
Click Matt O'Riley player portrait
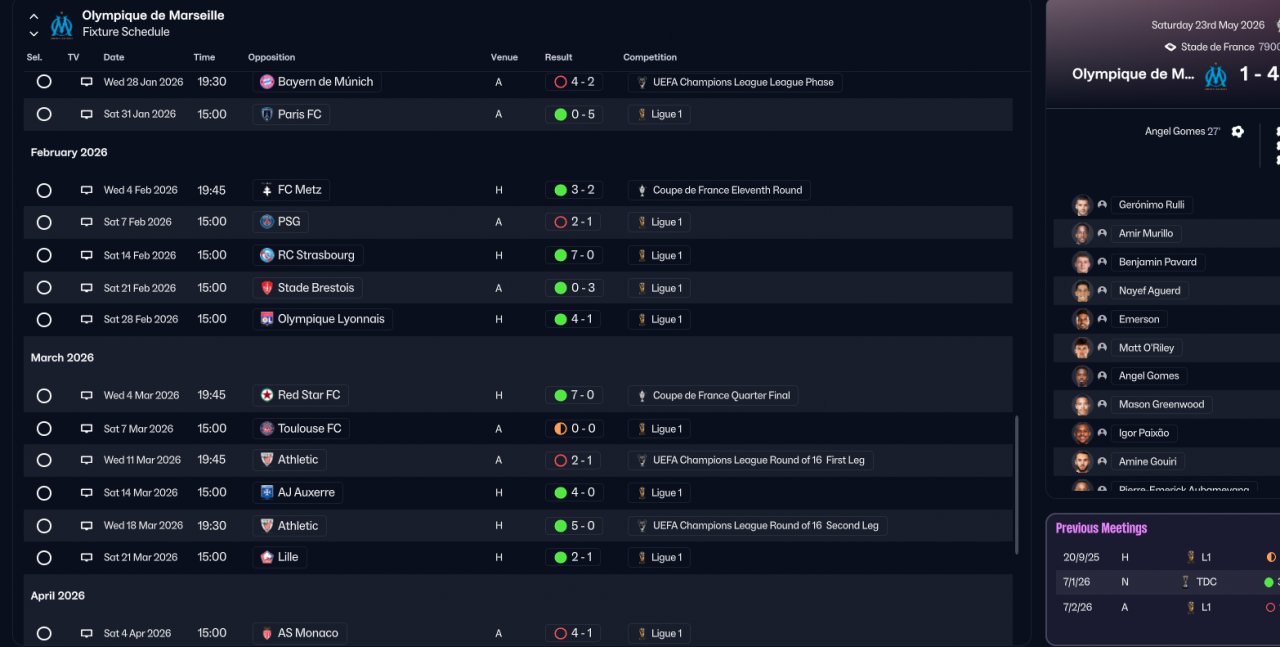tap(1081, 348)
